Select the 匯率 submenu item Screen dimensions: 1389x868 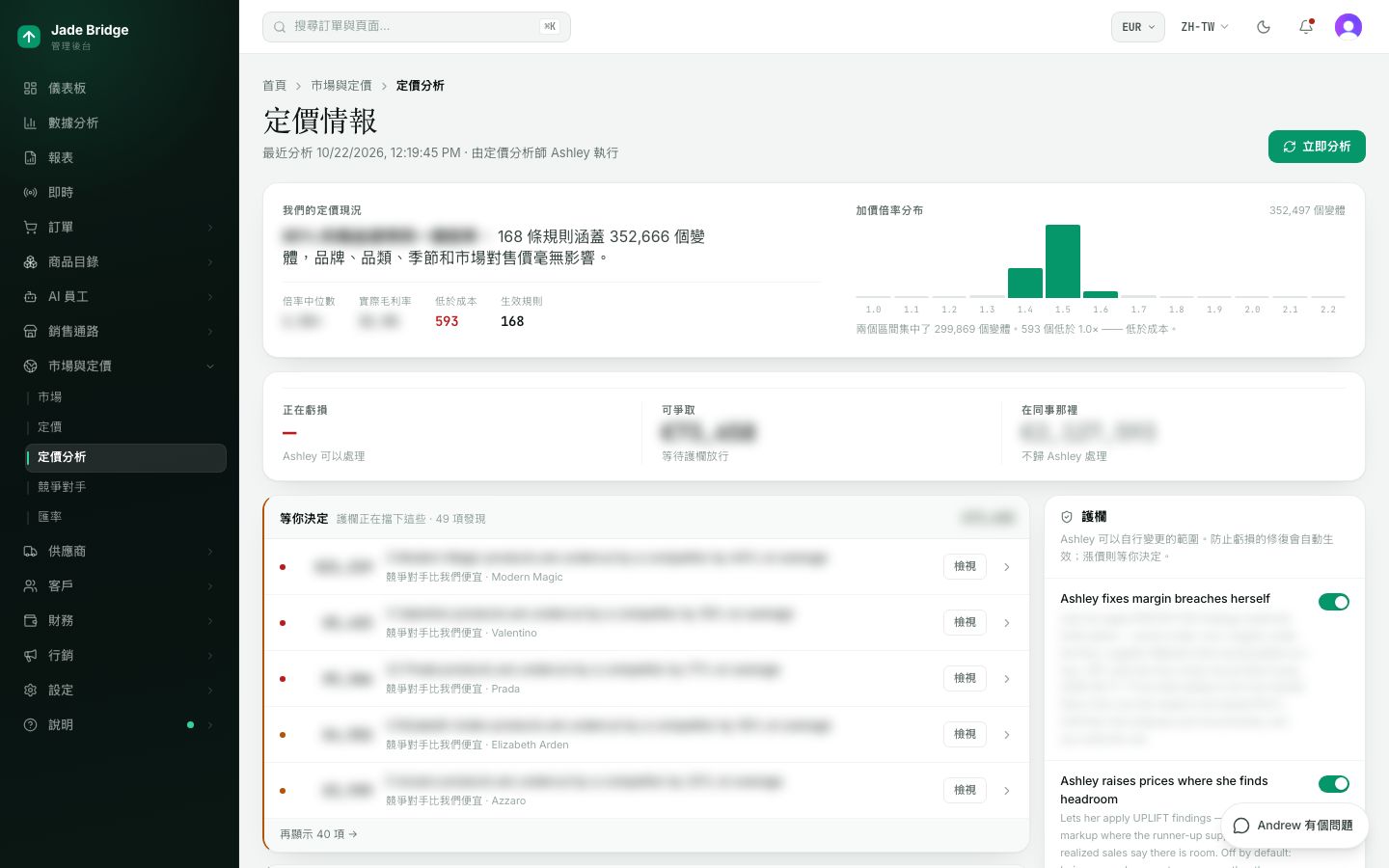(126, 516)
